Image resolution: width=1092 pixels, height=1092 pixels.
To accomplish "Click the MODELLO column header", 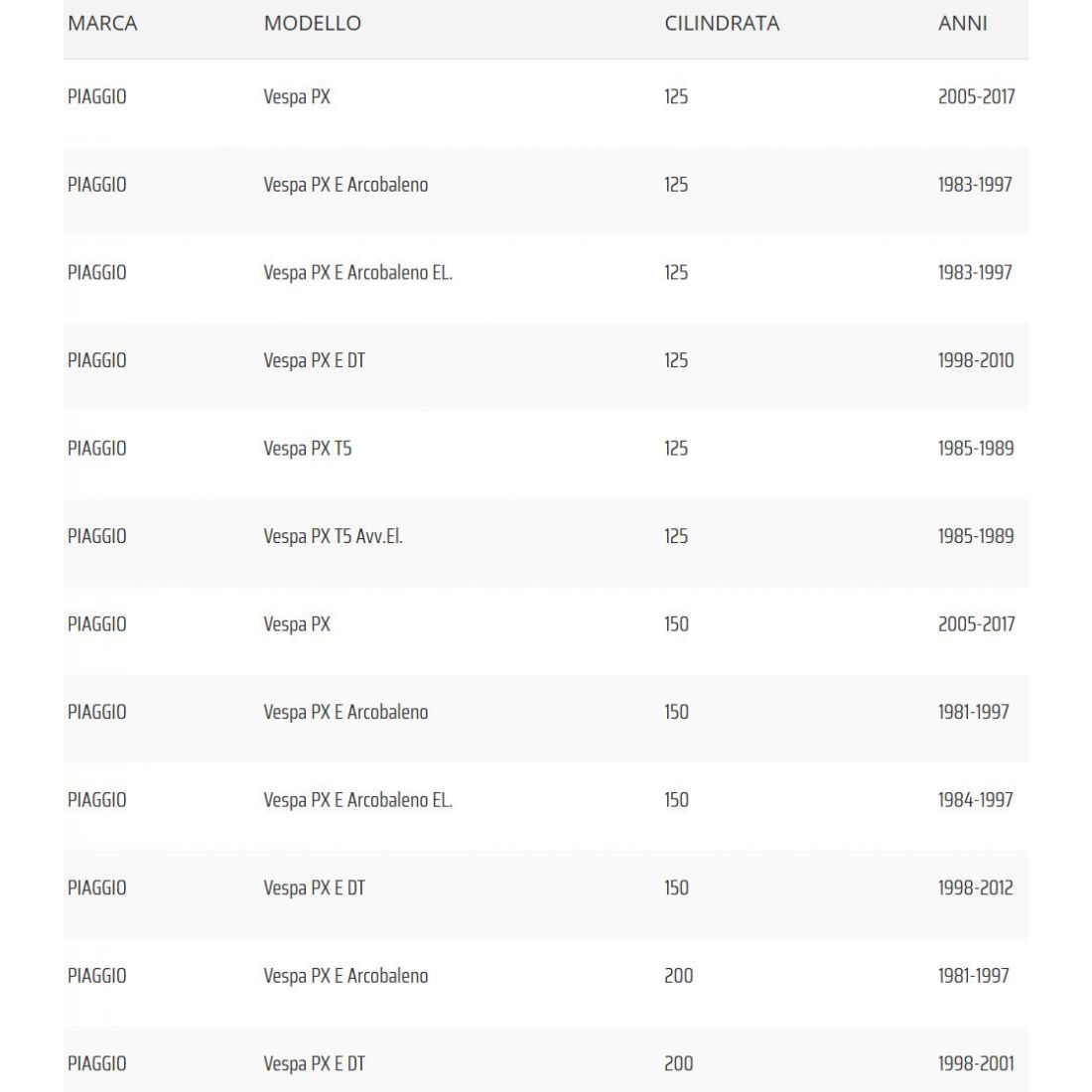I will coord(312,23).
